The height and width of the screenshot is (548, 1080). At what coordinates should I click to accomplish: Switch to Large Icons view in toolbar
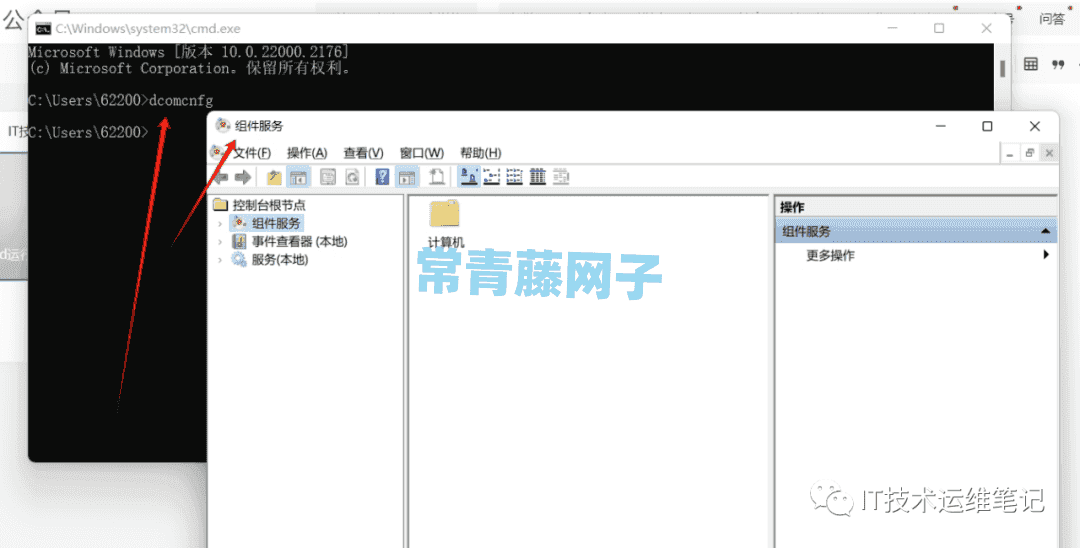[468, 177]
